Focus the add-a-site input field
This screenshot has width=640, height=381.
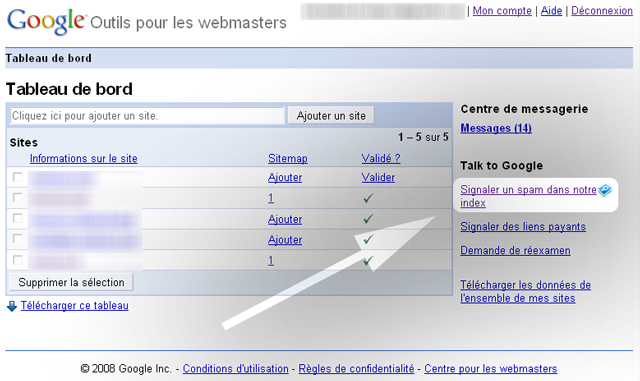point(147,116)
